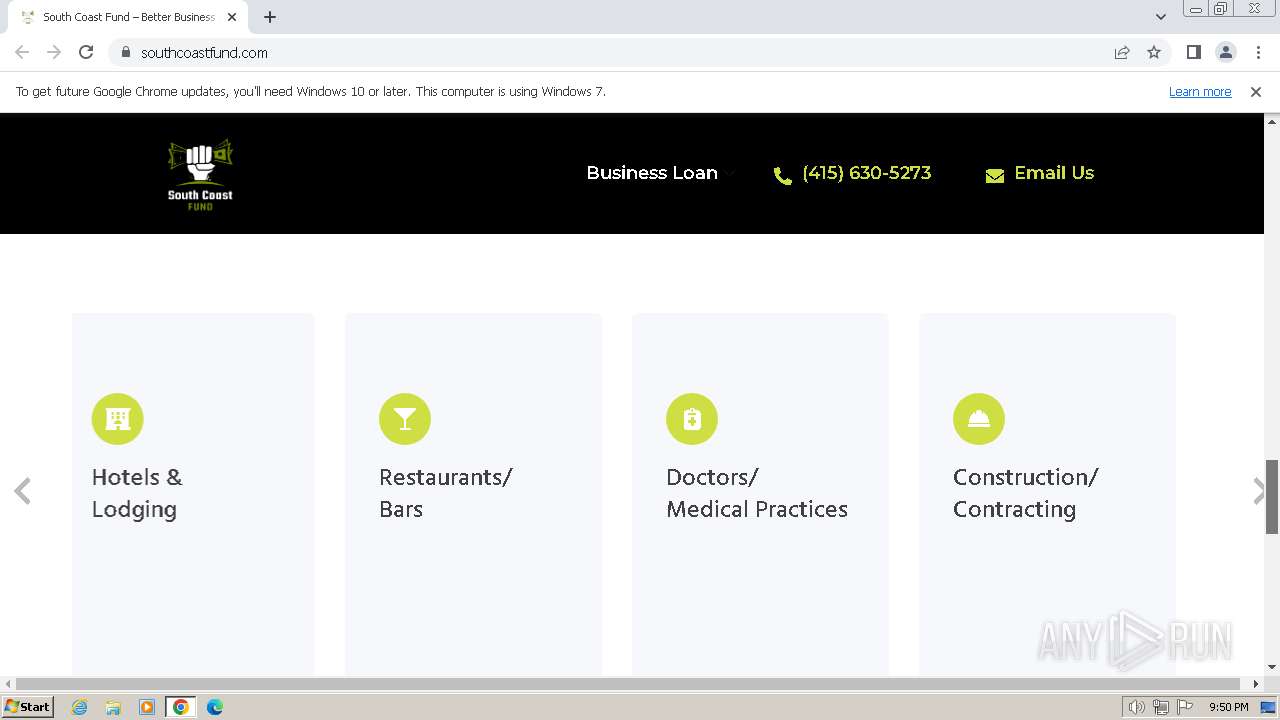Dismiss the Chrome update notification bar
This screenshot has height=720, width=1280.
tap(1256, 91)
